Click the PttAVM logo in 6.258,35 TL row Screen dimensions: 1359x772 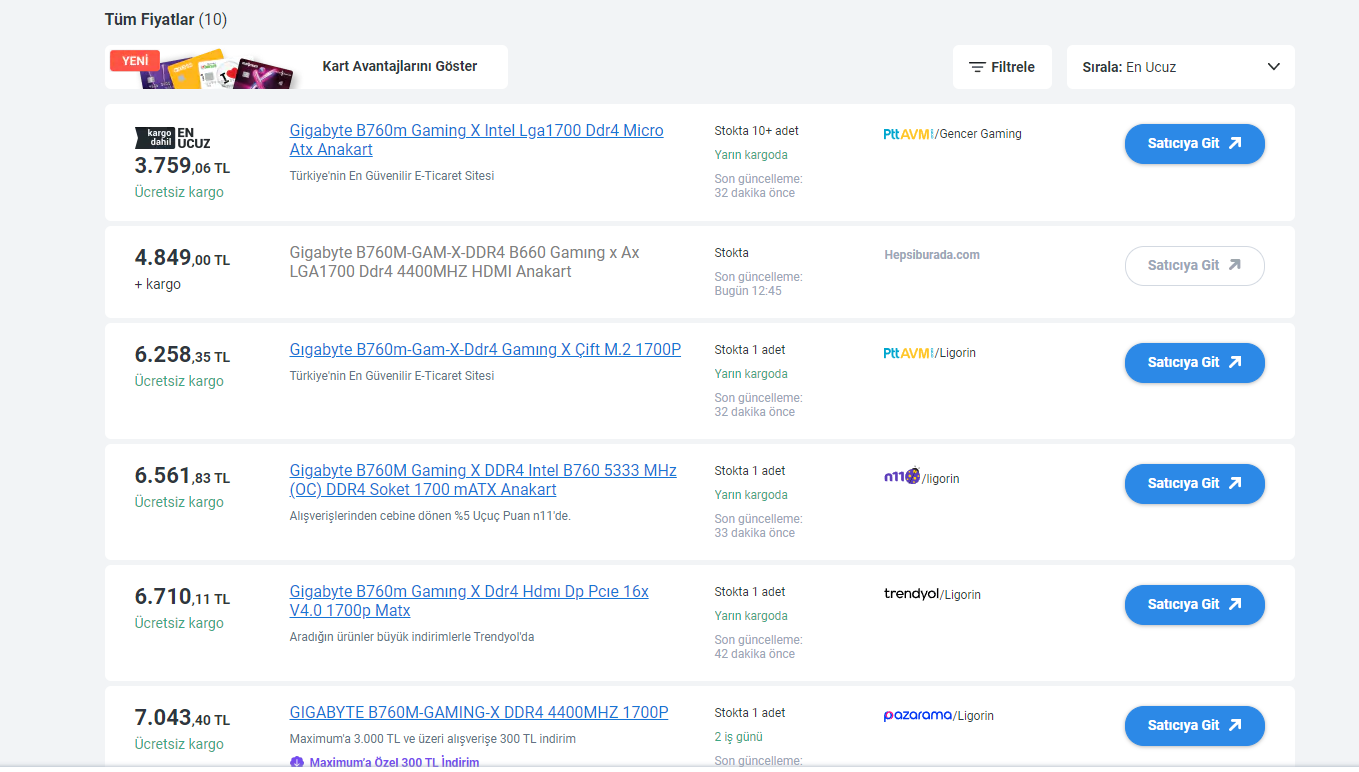[x=908, y=353]
